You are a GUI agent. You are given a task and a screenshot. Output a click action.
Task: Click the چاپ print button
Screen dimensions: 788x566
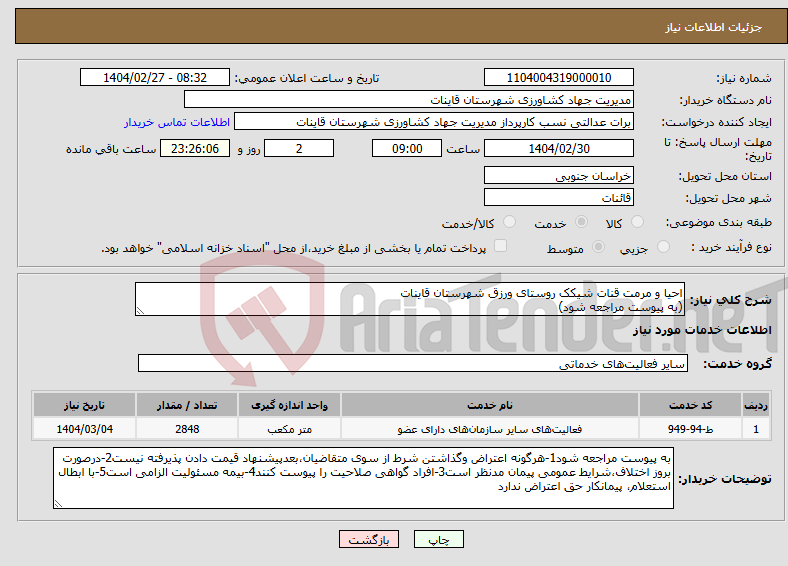click(x=439, y=539)
